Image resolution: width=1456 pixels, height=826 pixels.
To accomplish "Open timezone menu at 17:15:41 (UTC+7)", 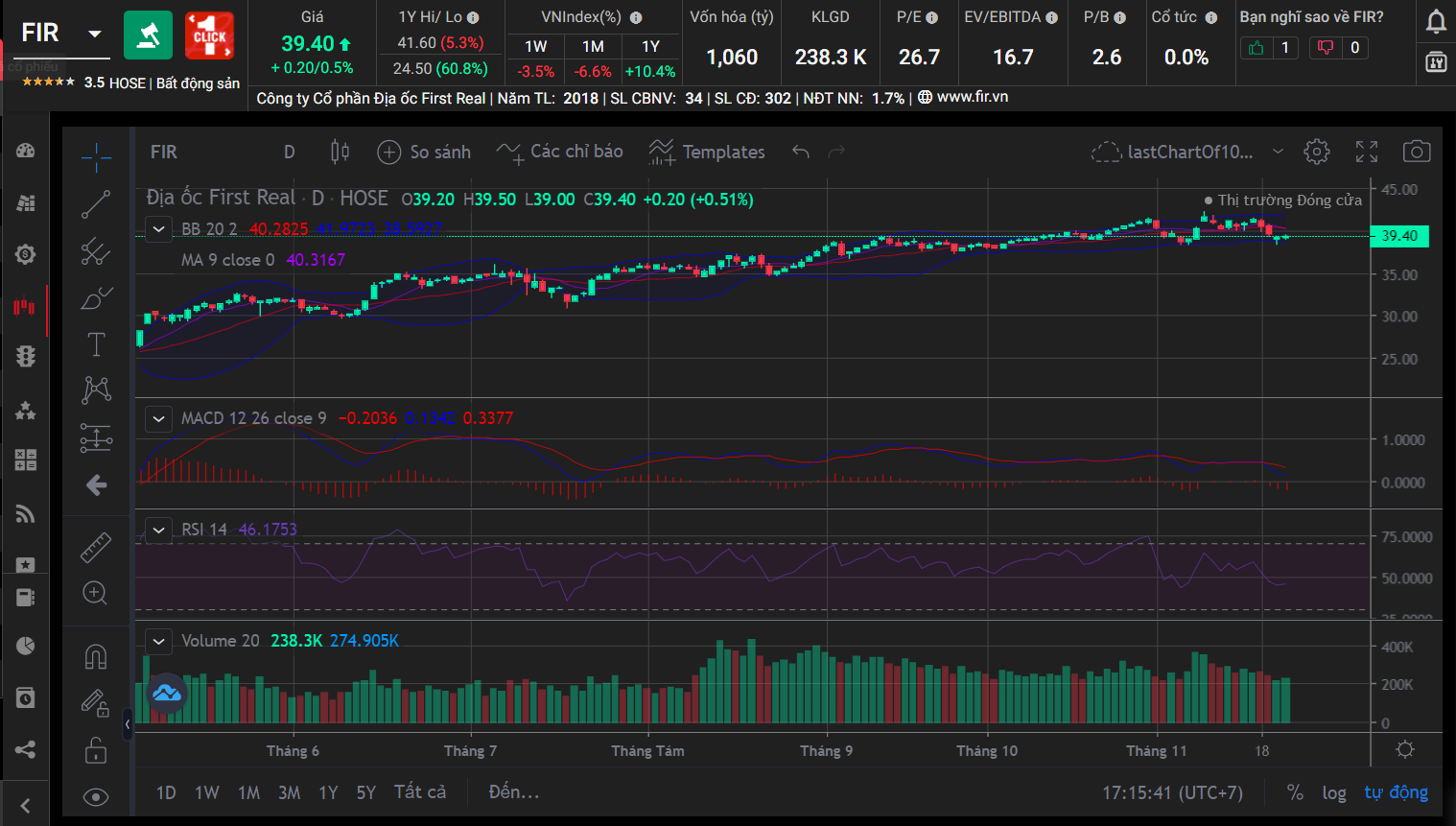I will point(1172,792).
